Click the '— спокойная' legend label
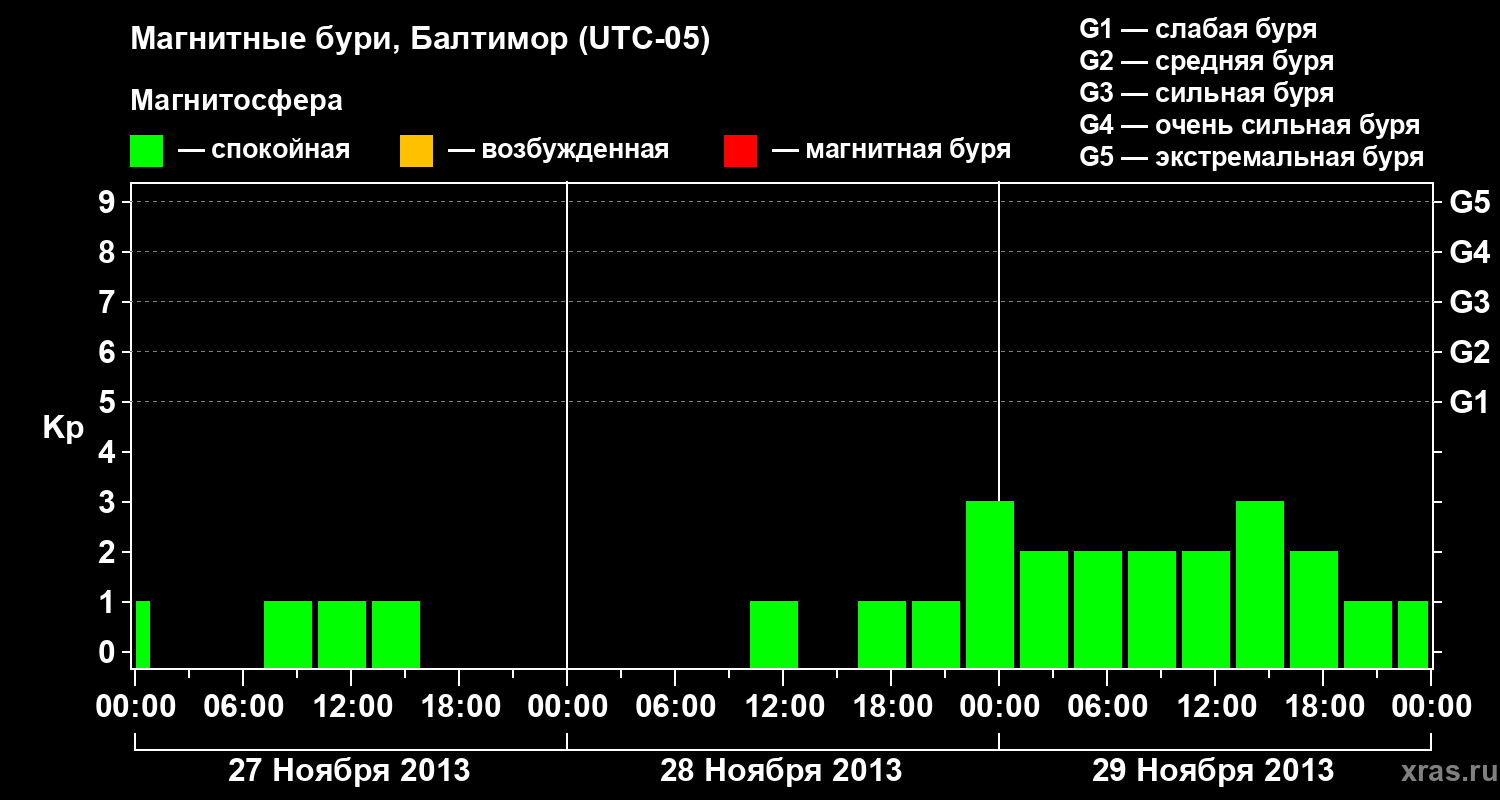 coord(264,151)
